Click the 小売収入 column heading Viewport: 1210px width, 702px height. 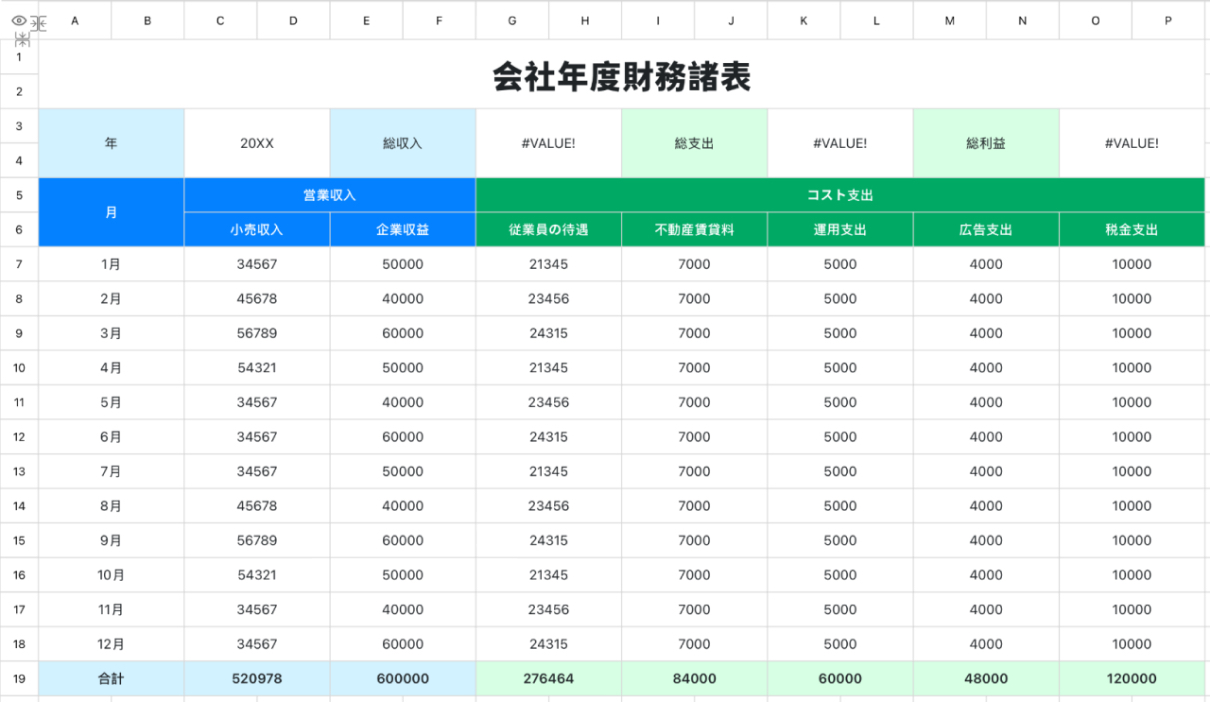pyautogui.click(x=257, y=229)
